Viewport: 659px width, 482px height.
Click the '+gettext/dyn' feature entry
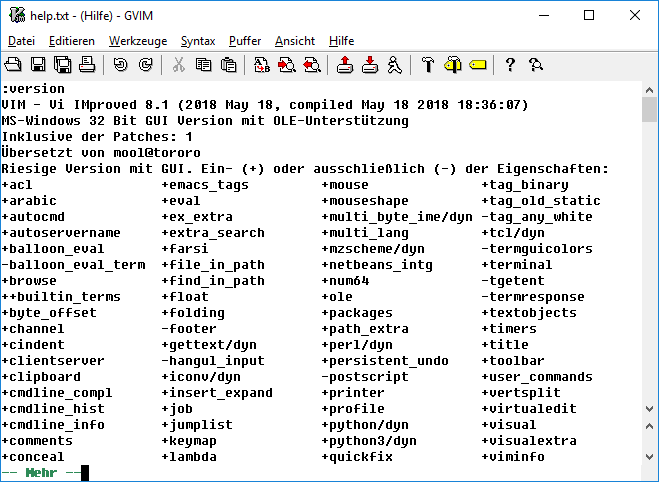click(x=209, y=345)
